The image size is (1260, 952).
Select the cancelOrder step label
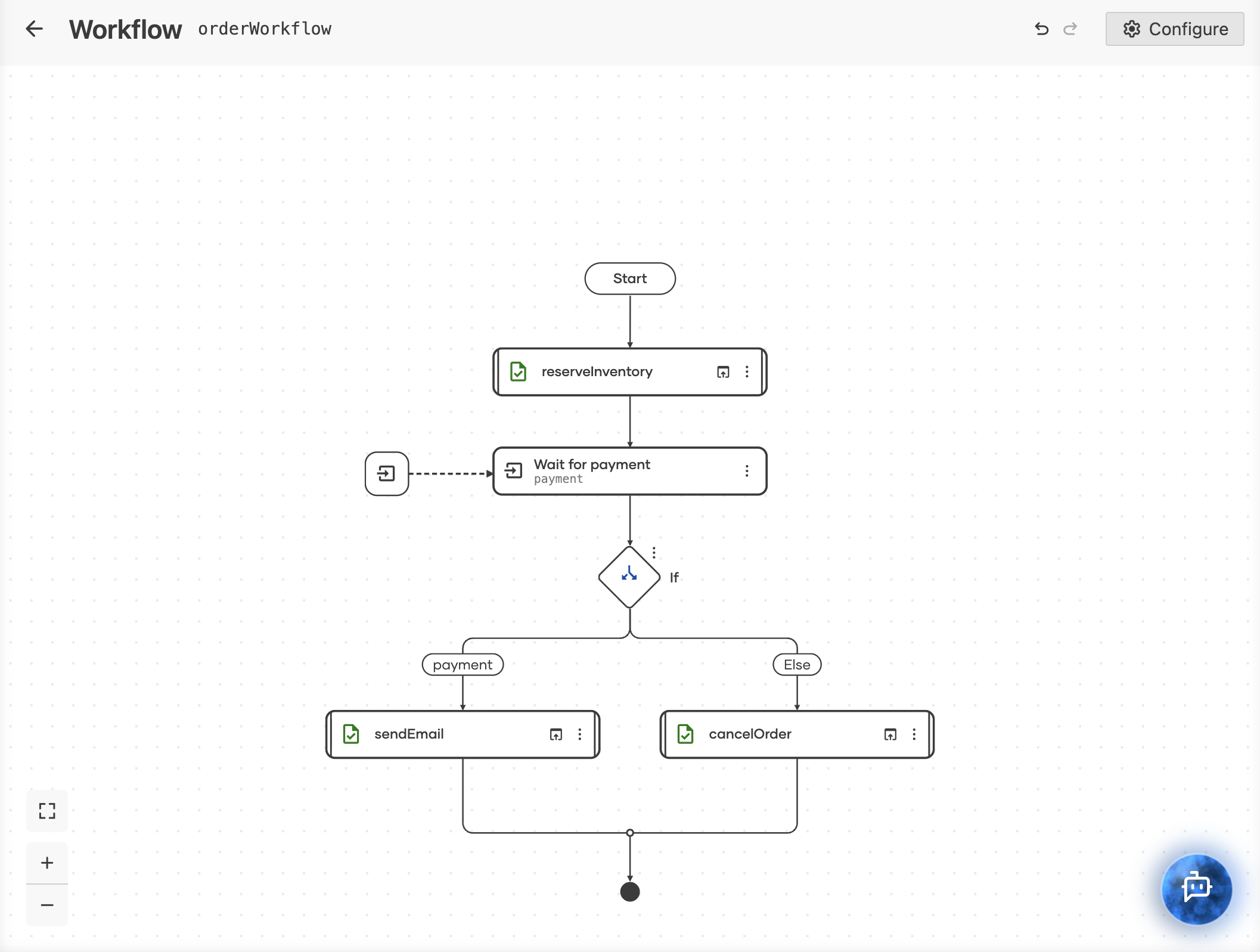click(x=750, y=734)
